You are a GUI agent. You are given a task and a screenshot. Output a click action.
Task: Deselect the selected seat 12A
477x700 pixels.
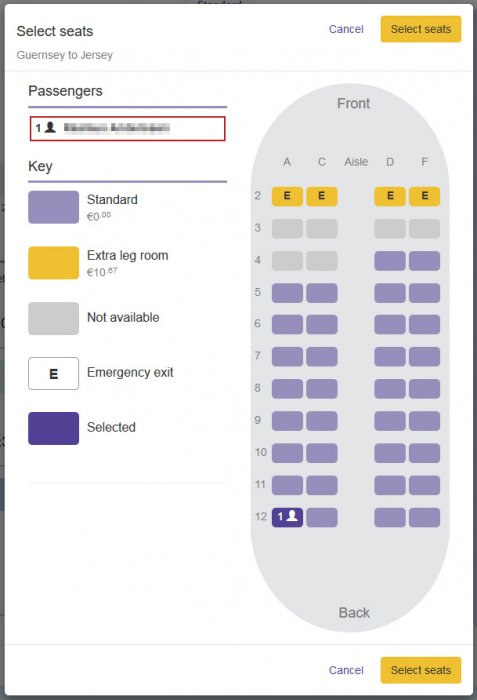287,517
